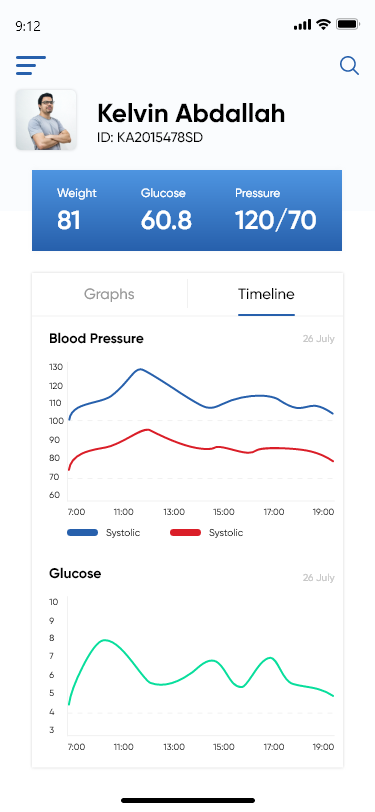Click the blue Systolic legend swatch
375x812 pixels.
(82, 532)
